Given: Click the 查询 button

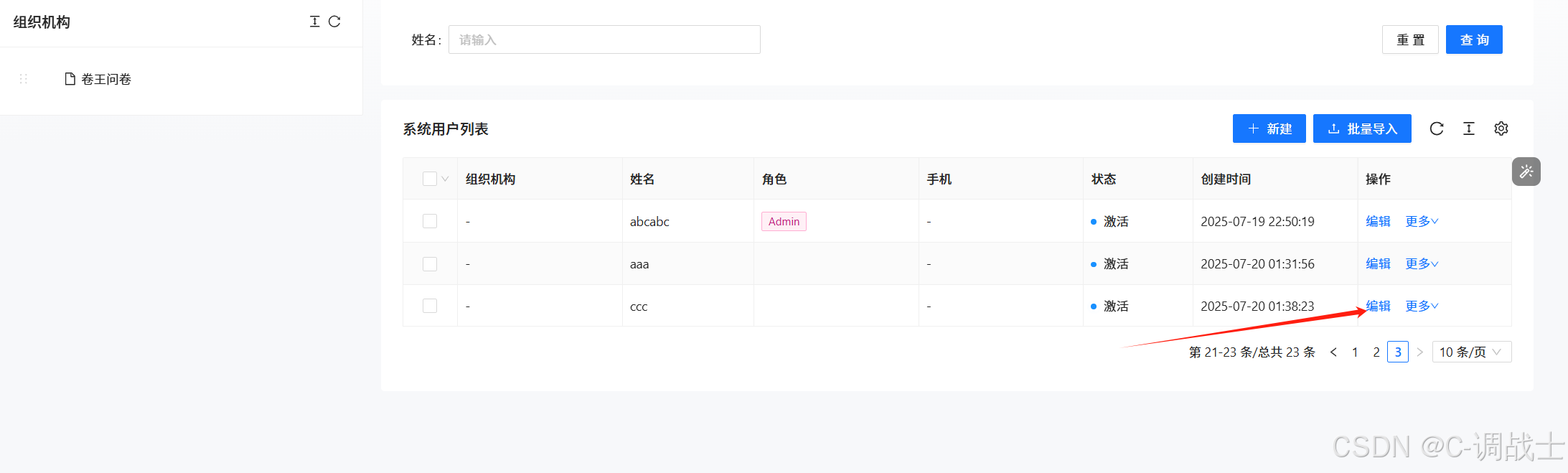Looking at the screenshot, I should point(1474,39).
